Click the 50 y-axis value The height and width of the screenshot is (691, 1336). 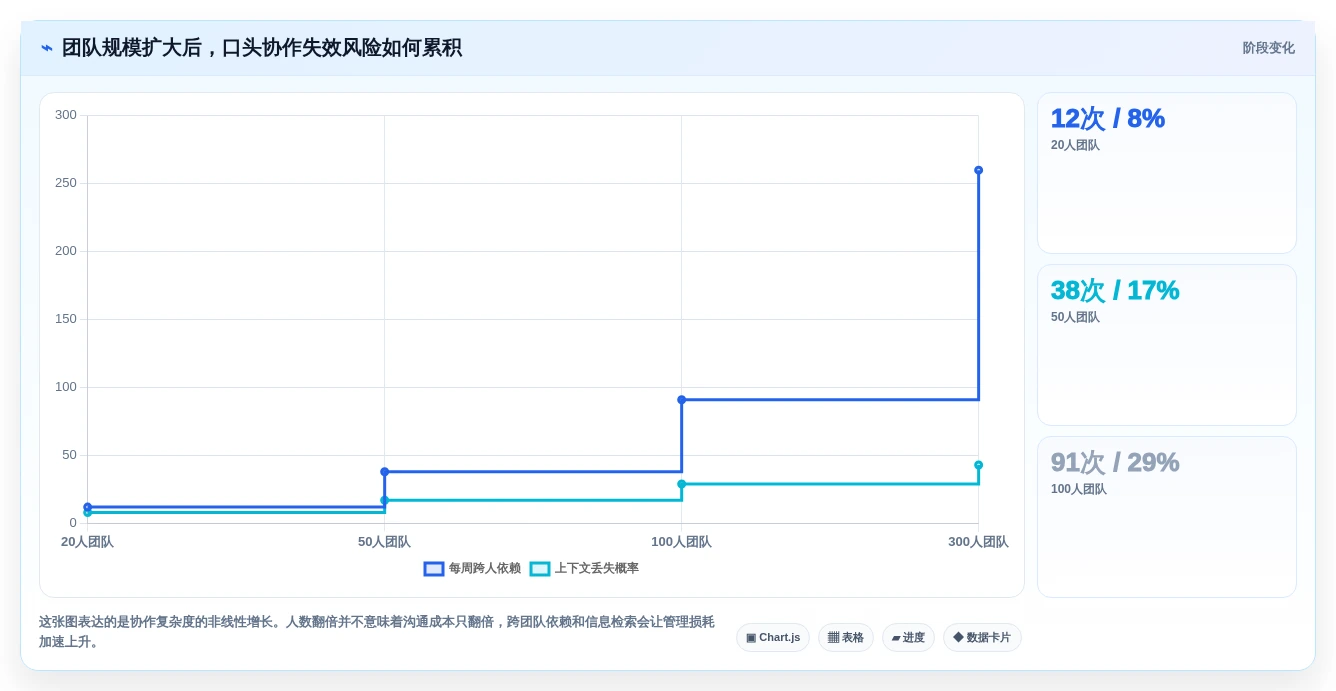point(69,455)
